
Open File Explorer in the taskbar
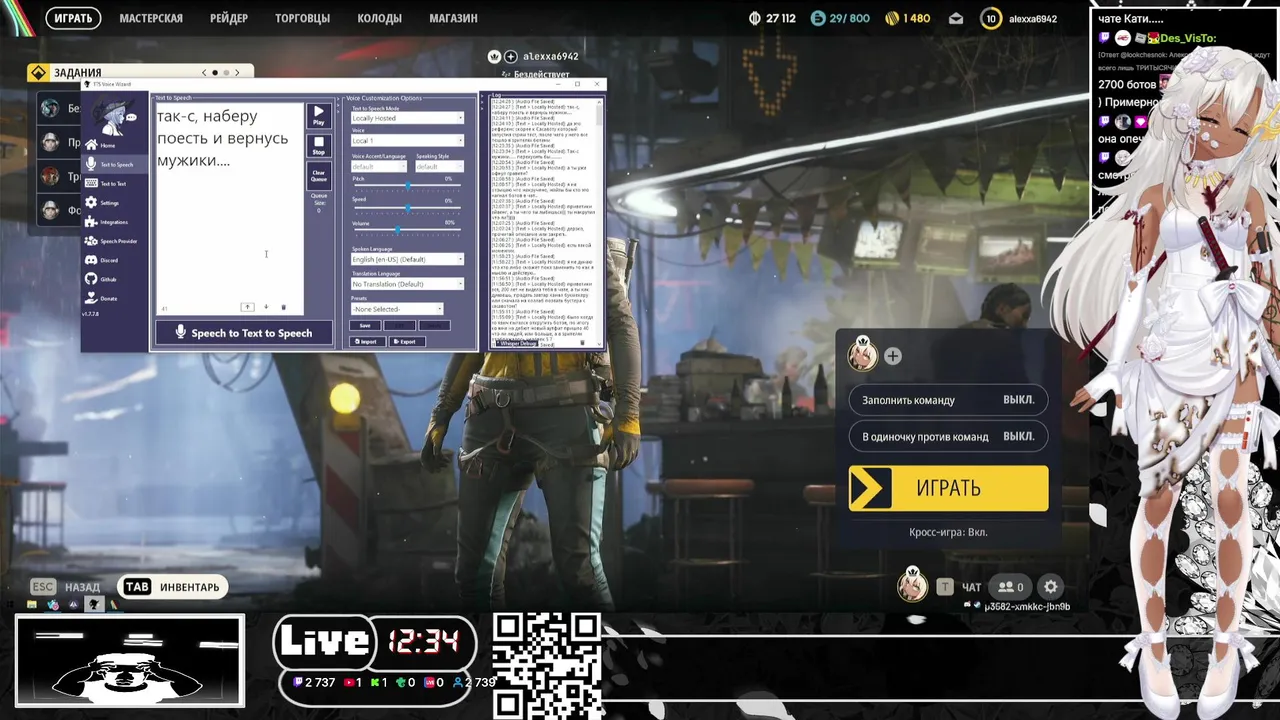[32, 604]
